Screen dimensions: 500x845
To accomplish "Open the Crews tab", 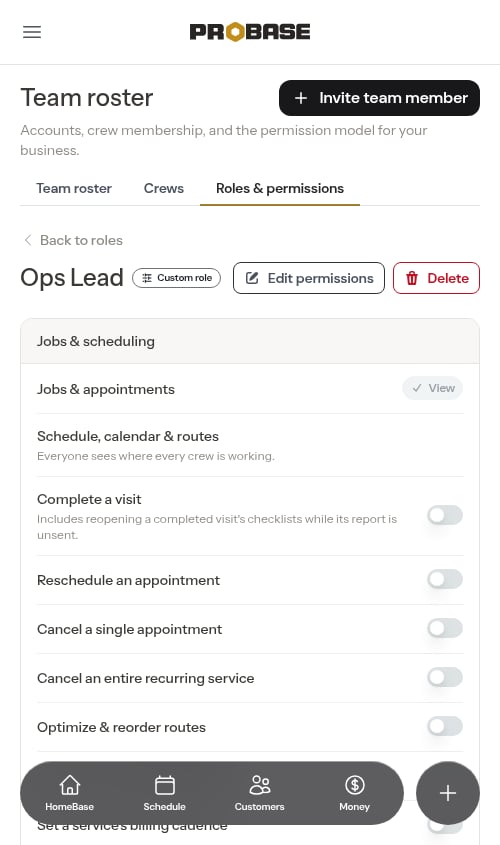I will pyautogui.click(x=164, y=189).
